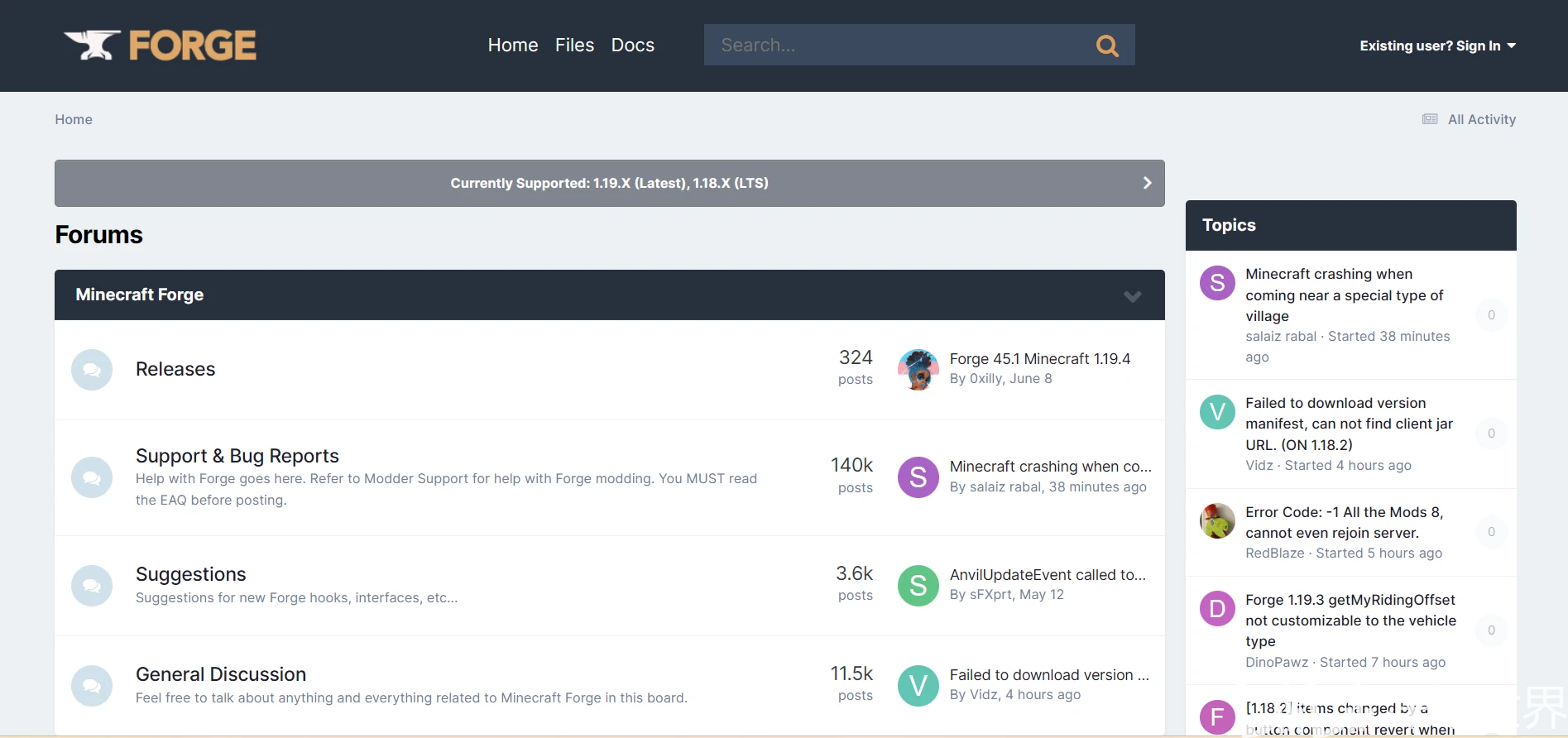
Task: Open the Existing user Sign In dropdown
Action: pos(1437,46)
